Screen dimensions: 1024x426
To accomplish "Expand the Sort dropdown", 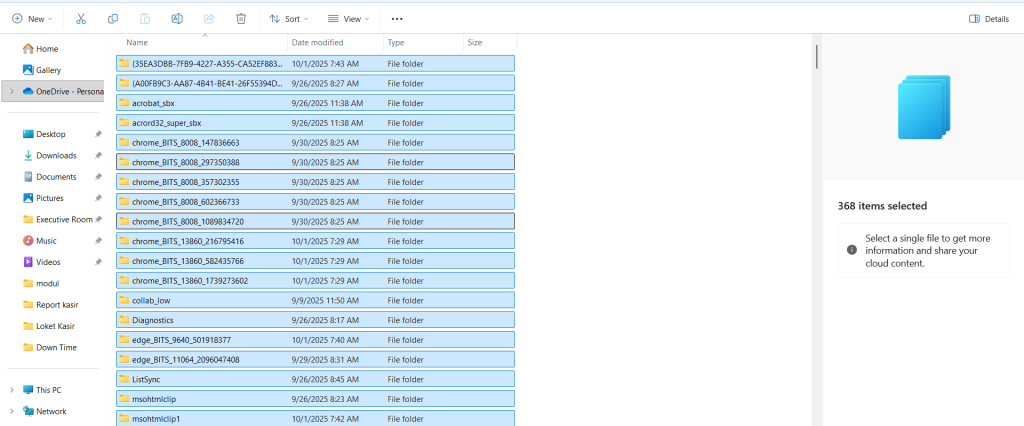I will 289,18.
